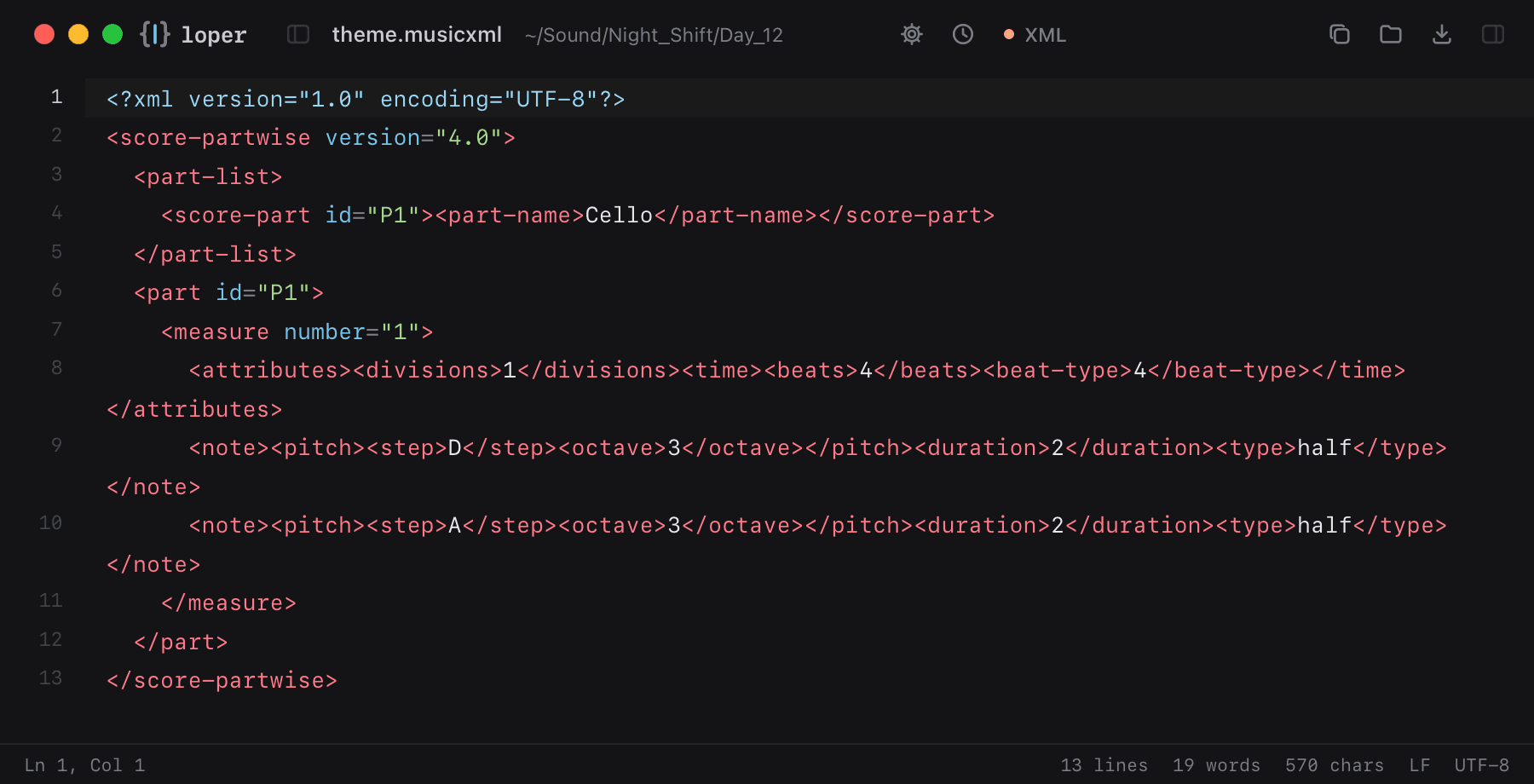Maximize the window with the green button
The width and height of the screenshot is (1534, 784).
(112, 34)
